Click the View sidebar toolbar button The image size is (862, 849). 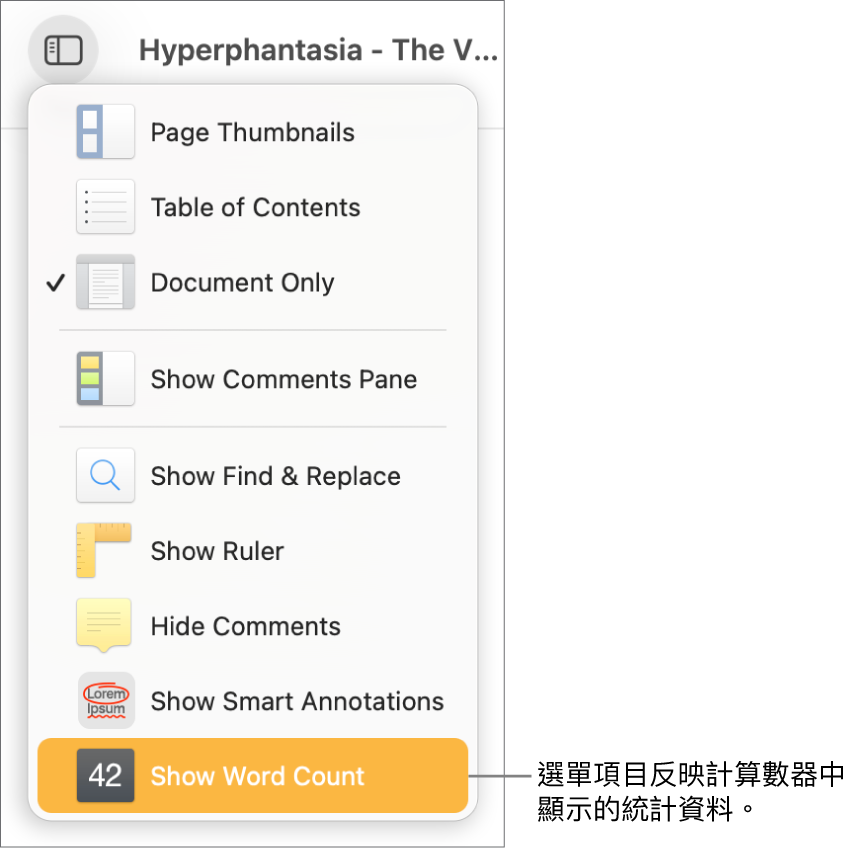(63, 50)
